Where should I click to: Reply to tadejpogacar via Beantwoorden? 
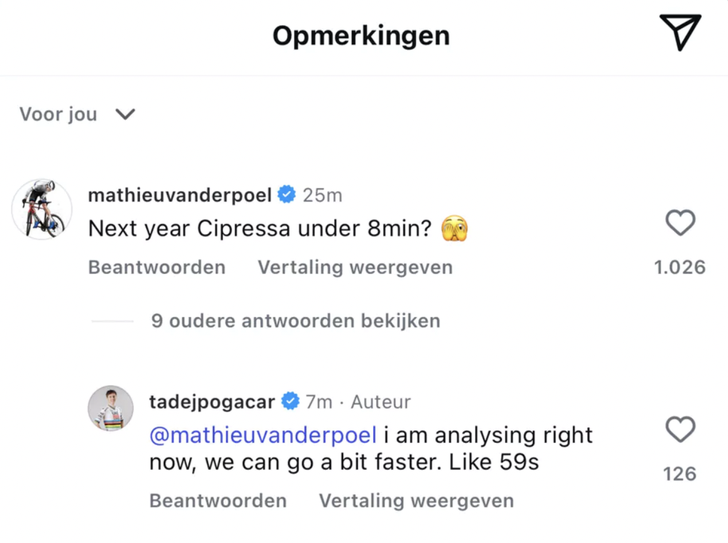coord(218,500)
